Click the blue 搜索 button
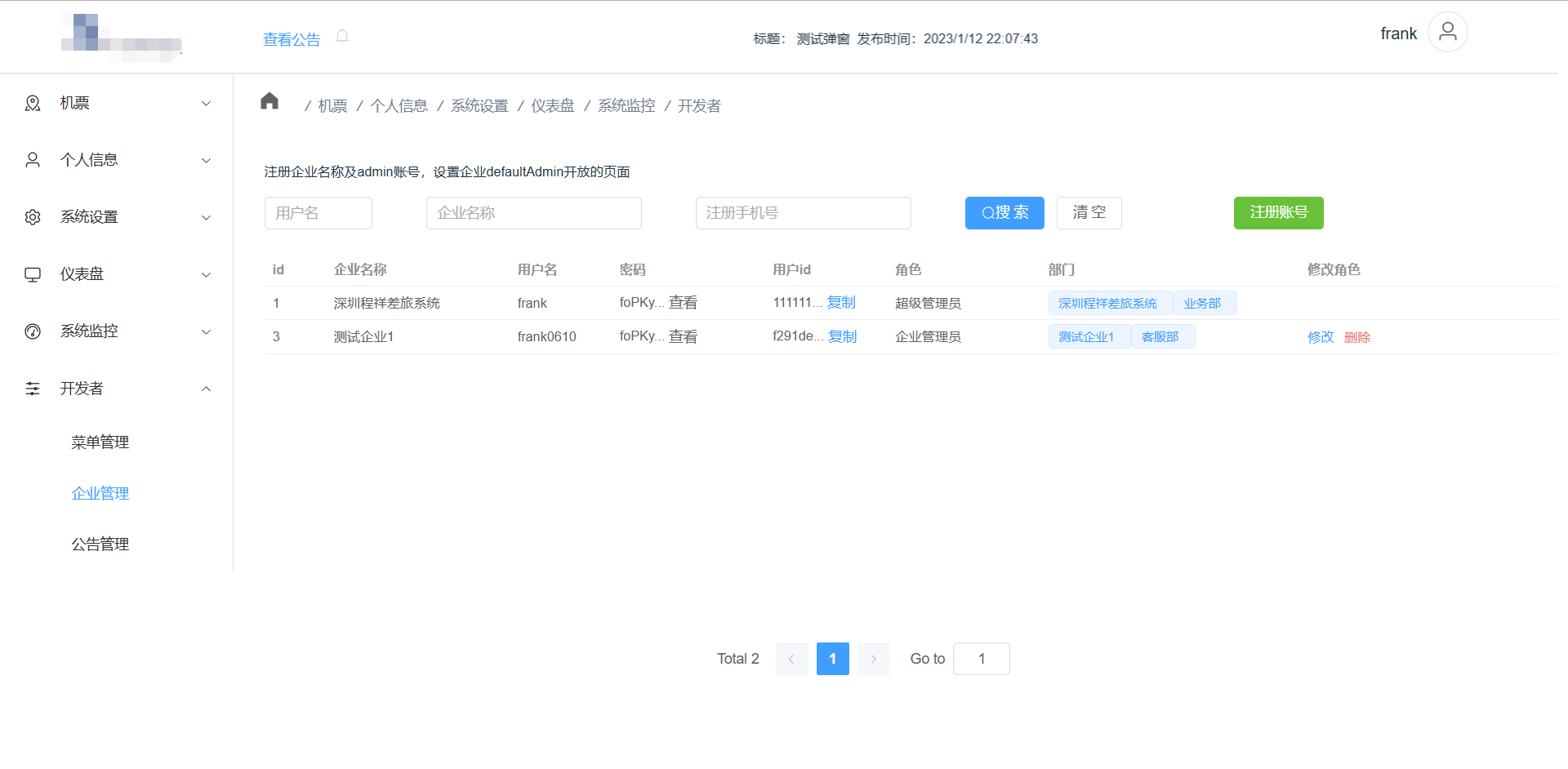The height and width of the screenshot is (769, 1568). (x=1004, y=213)
